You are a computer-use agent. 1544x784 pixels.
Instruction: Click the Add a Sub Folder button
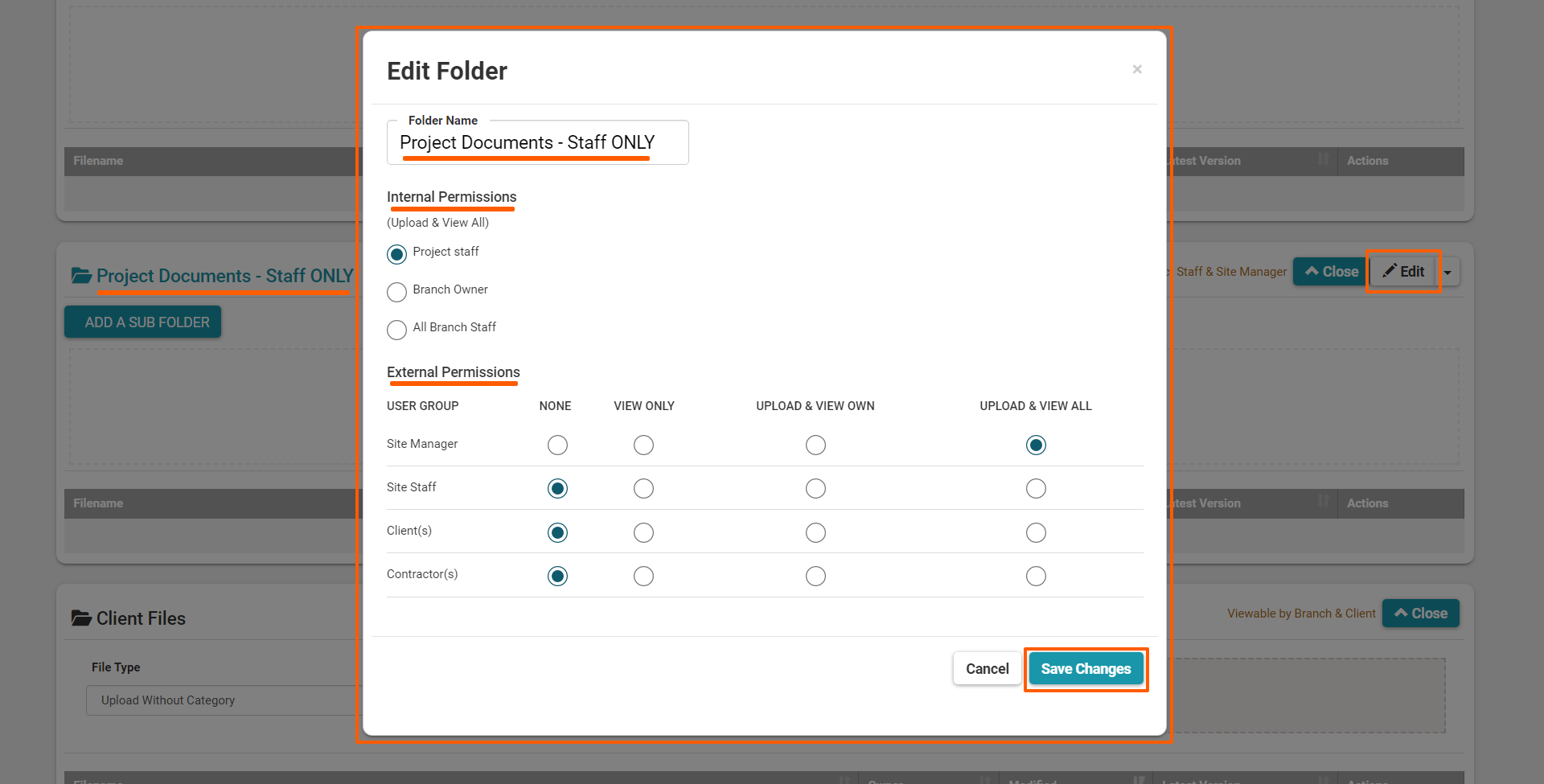click(143, 322)
